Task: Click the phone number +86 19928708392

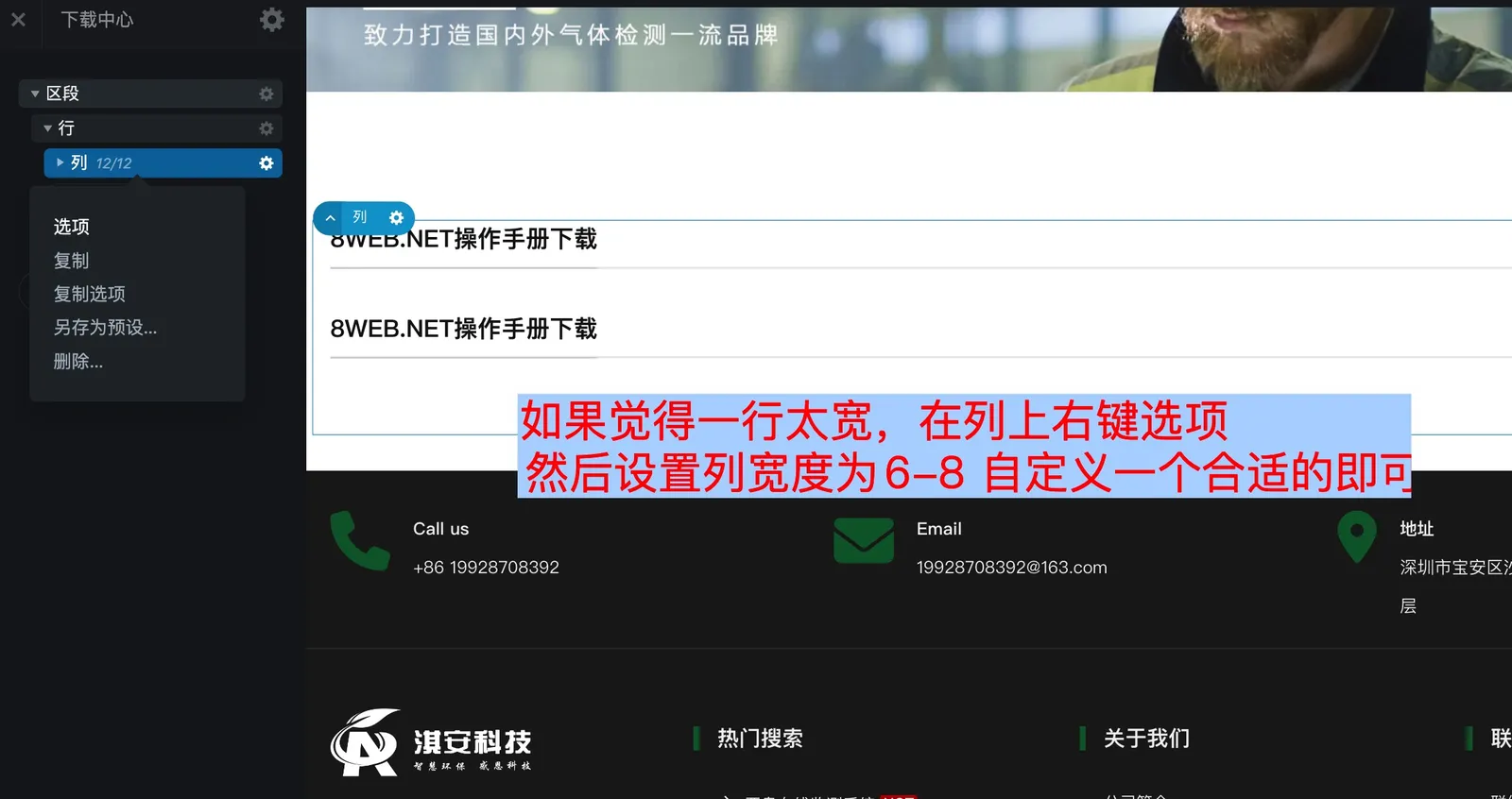Action: (486, 568)
